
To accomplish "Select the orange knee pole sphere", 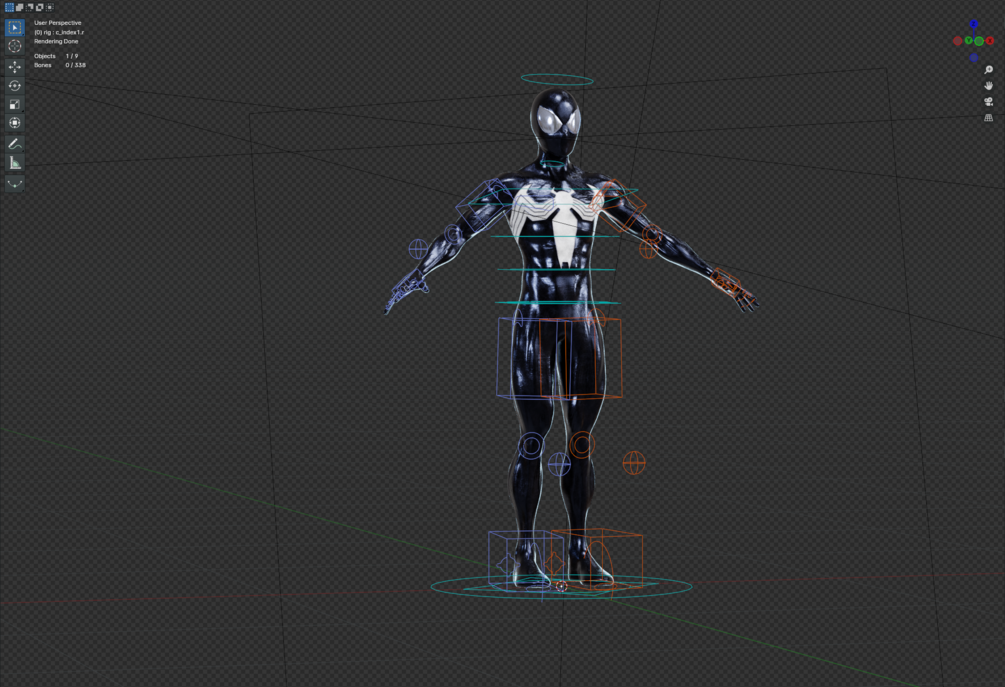I will point(634,463).
